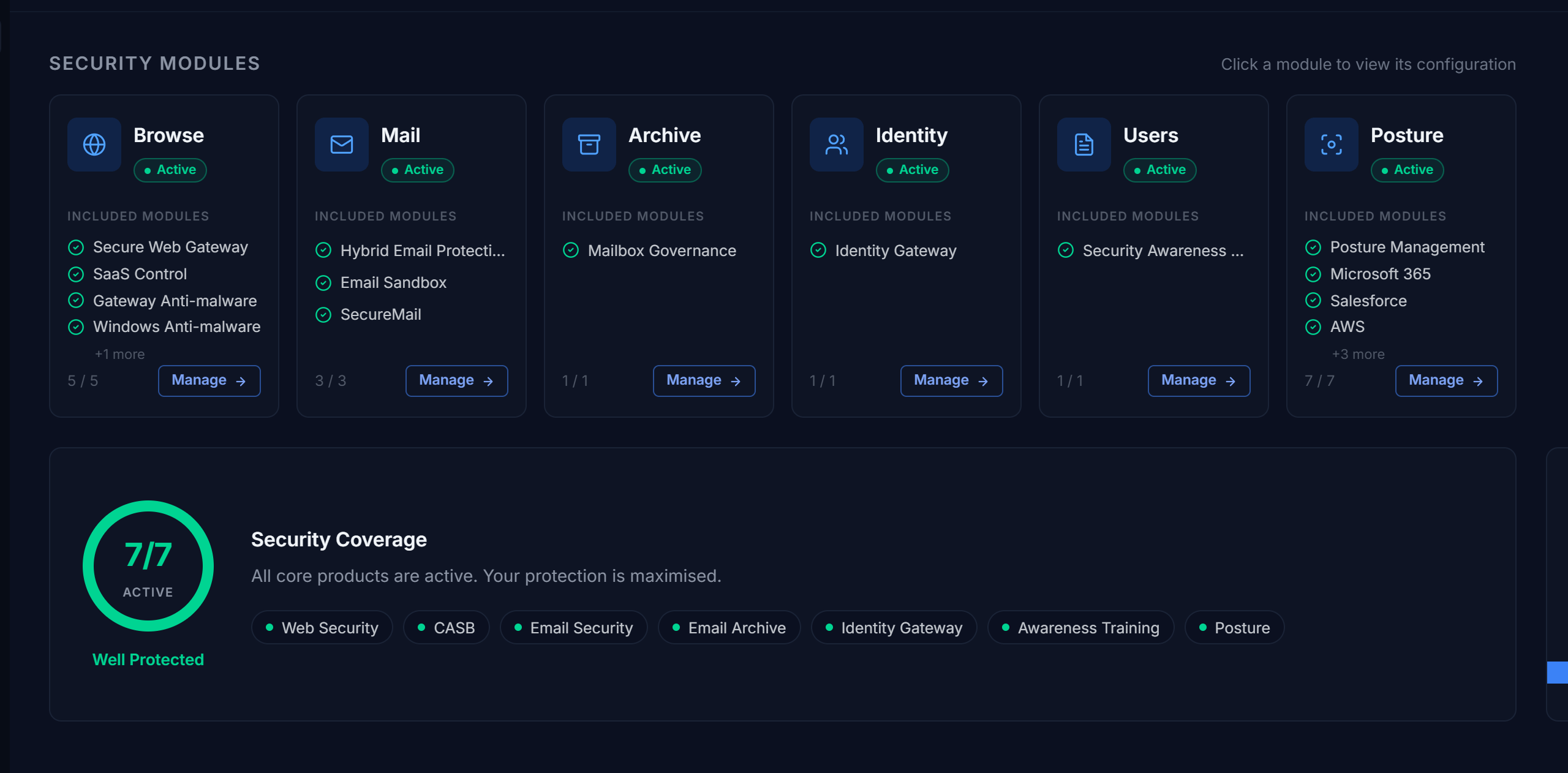Click check icon beside SecureMail

pos(323,315)
